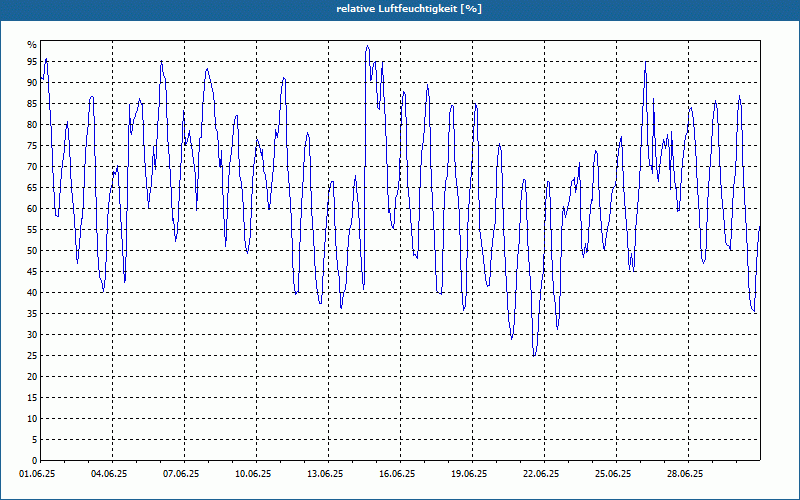Click the y-axis value 90
Image resolution: width=800 pixels, height=500 pixels.
(32, 83)
